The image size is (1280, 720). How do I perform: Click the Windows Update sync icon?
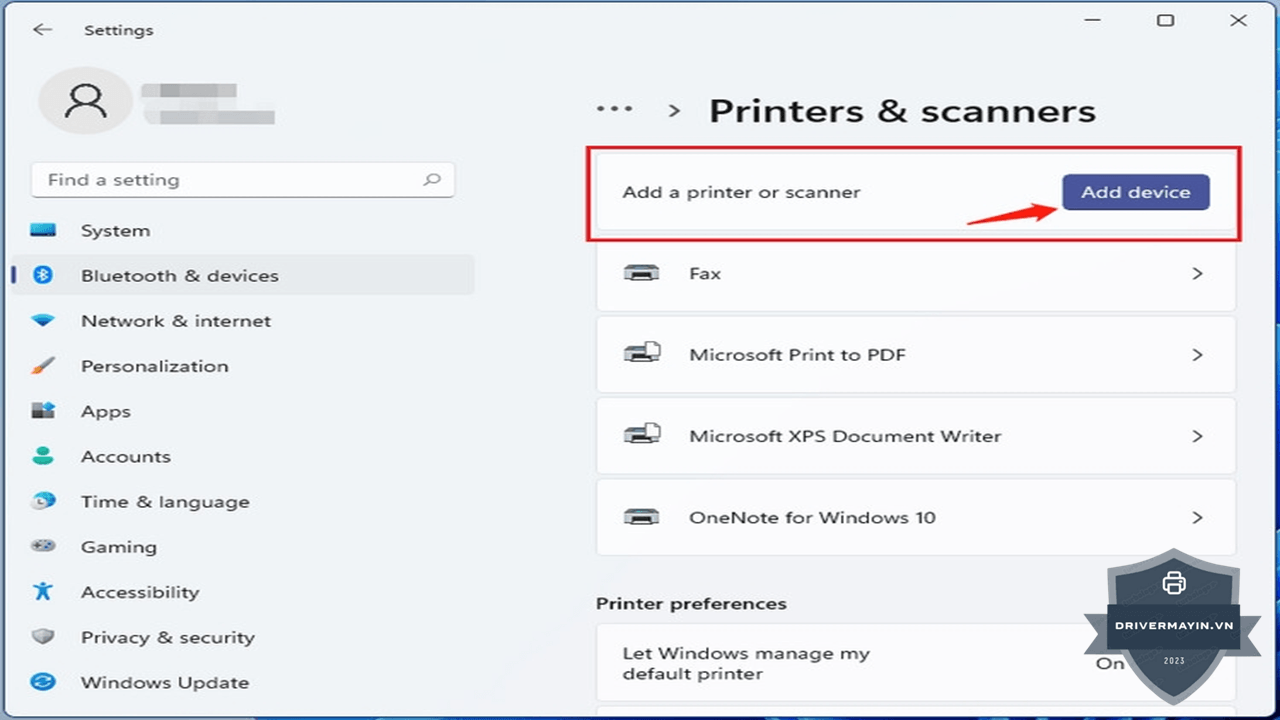43,683
